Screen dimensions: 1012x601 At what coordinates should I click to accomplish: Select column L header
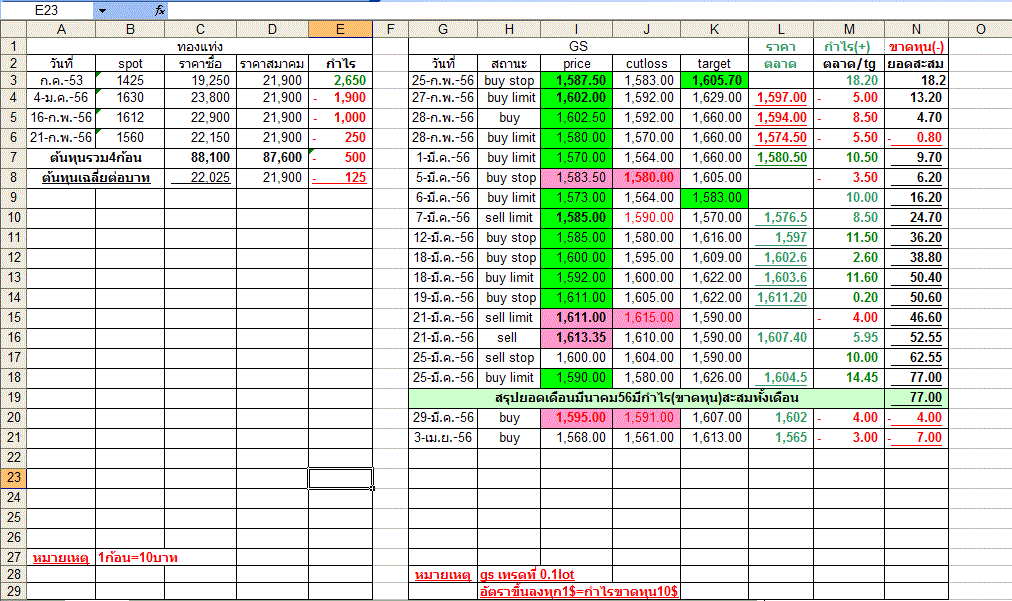click(x=781, y=29)
